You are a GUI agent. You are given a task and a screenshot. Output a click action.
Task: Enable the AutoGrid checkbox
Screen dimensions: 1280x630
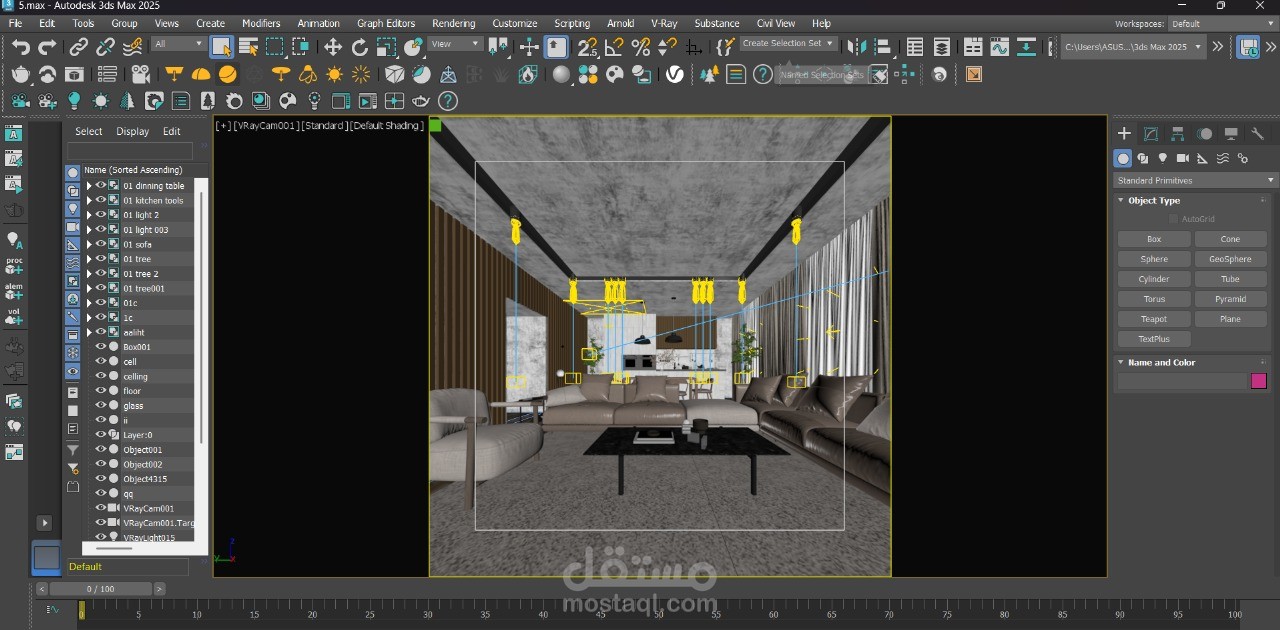1173,219
